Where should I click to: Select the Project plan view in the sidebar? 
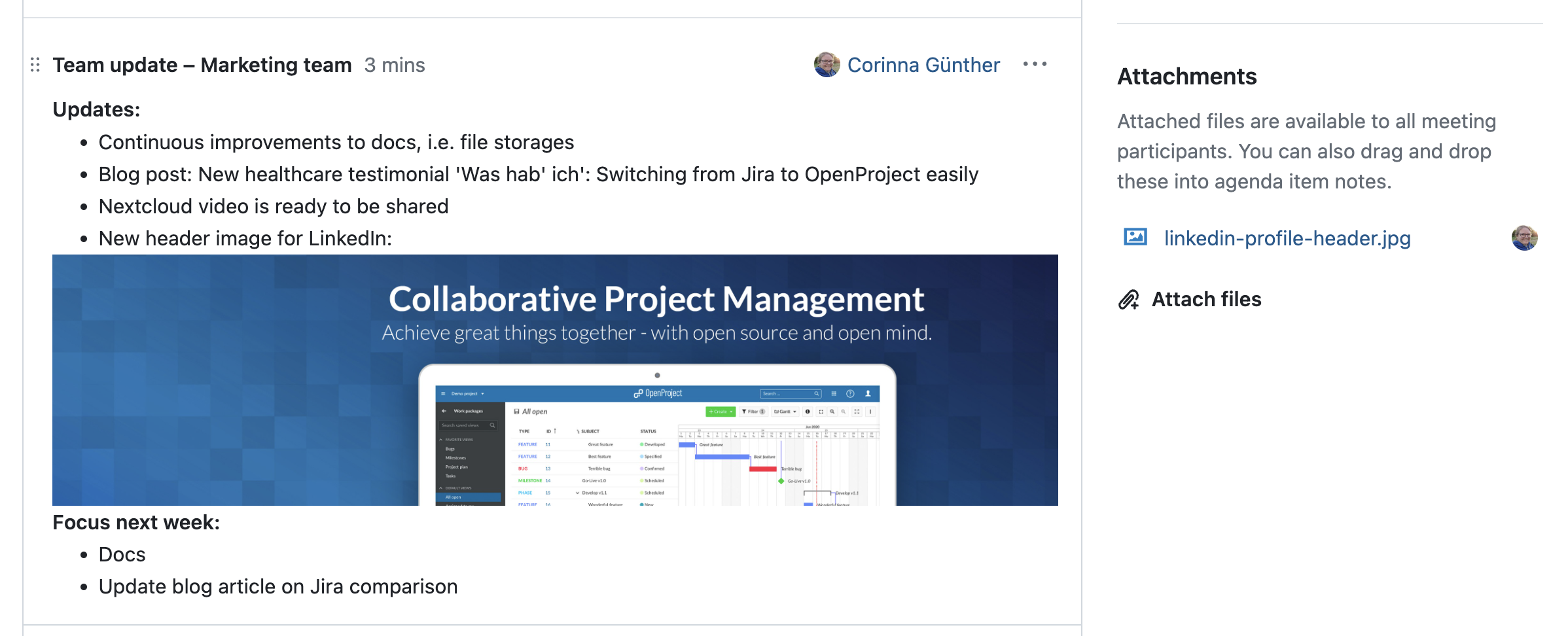pyautogui.click(x=456, y=467)
